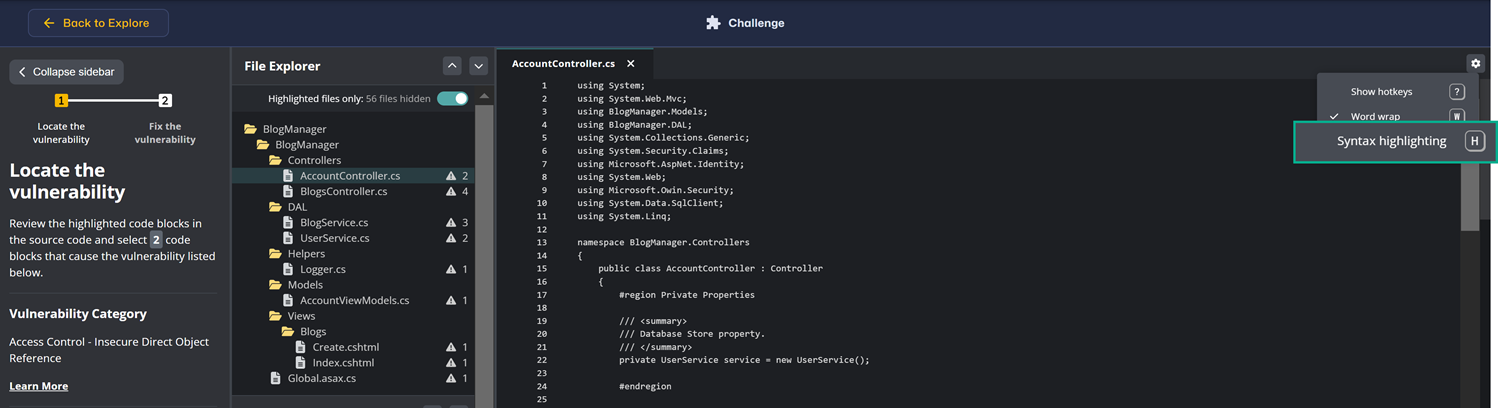Click the Global.asax.cs file icon
Viewport: 1498px width, 408px height.
pos(275,378)
